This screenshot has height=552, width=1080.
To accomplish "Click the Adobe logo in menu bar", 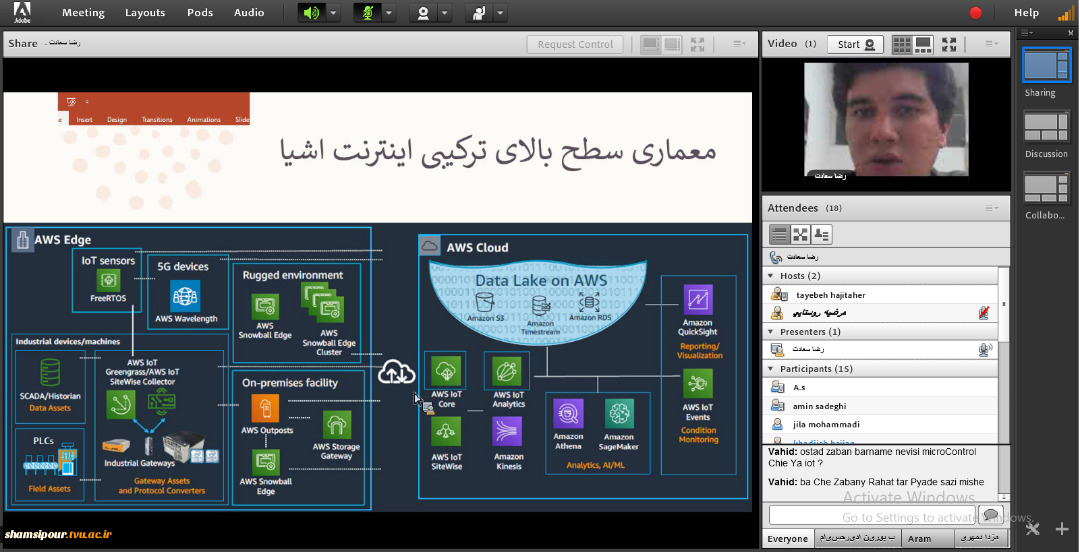I will click(x=22, y=12).
